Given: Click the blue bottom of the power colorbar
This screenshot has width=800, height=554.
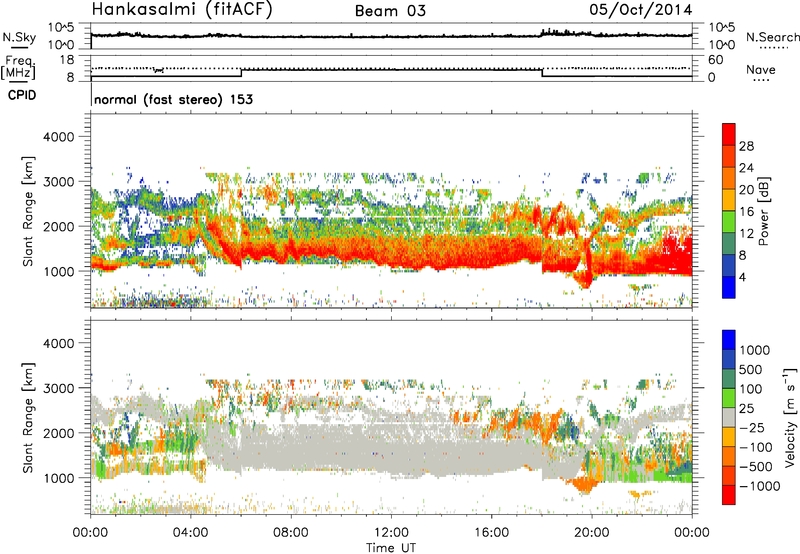Looking at the screenshot, I should tap(729, 287).
